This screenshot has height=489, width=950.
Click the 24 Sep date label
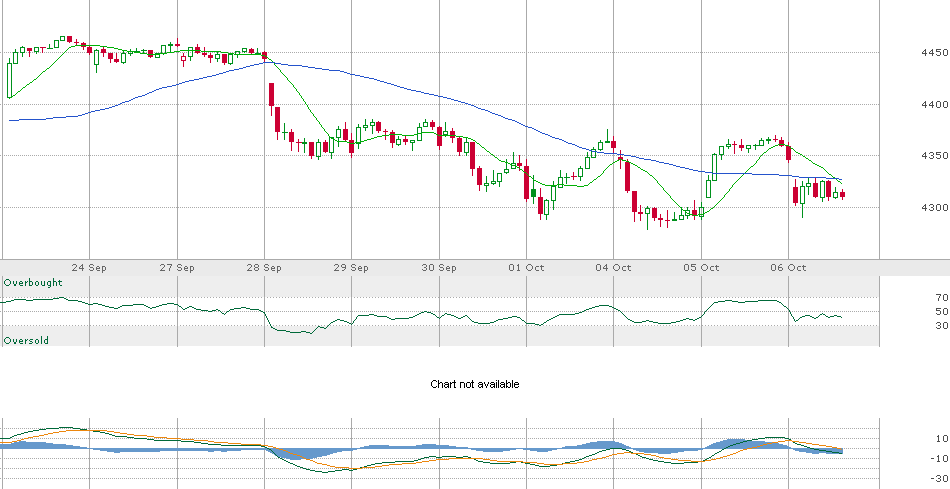tap(90, 268)
